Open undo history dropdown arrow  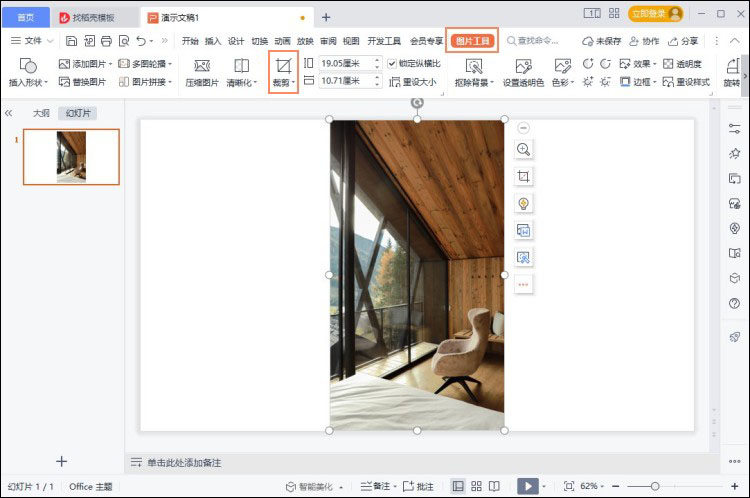coord(151,41)
